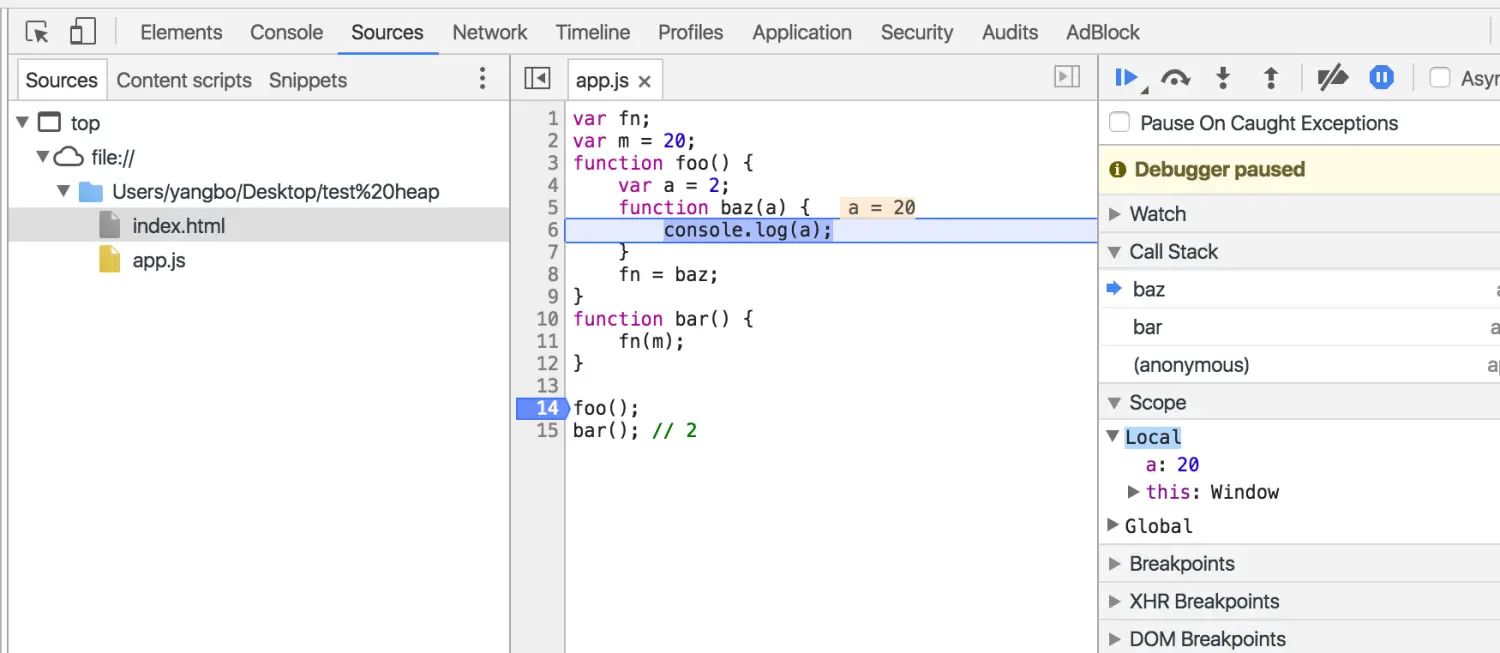Click the inline value a = 20
Viewport: 1500px width, 653px height.
pos(880,207)
